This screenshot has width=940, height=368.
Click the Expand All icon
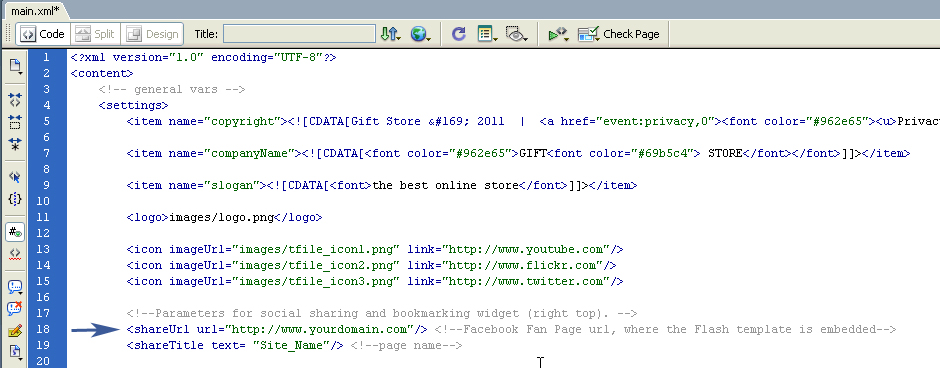point(16,144)
